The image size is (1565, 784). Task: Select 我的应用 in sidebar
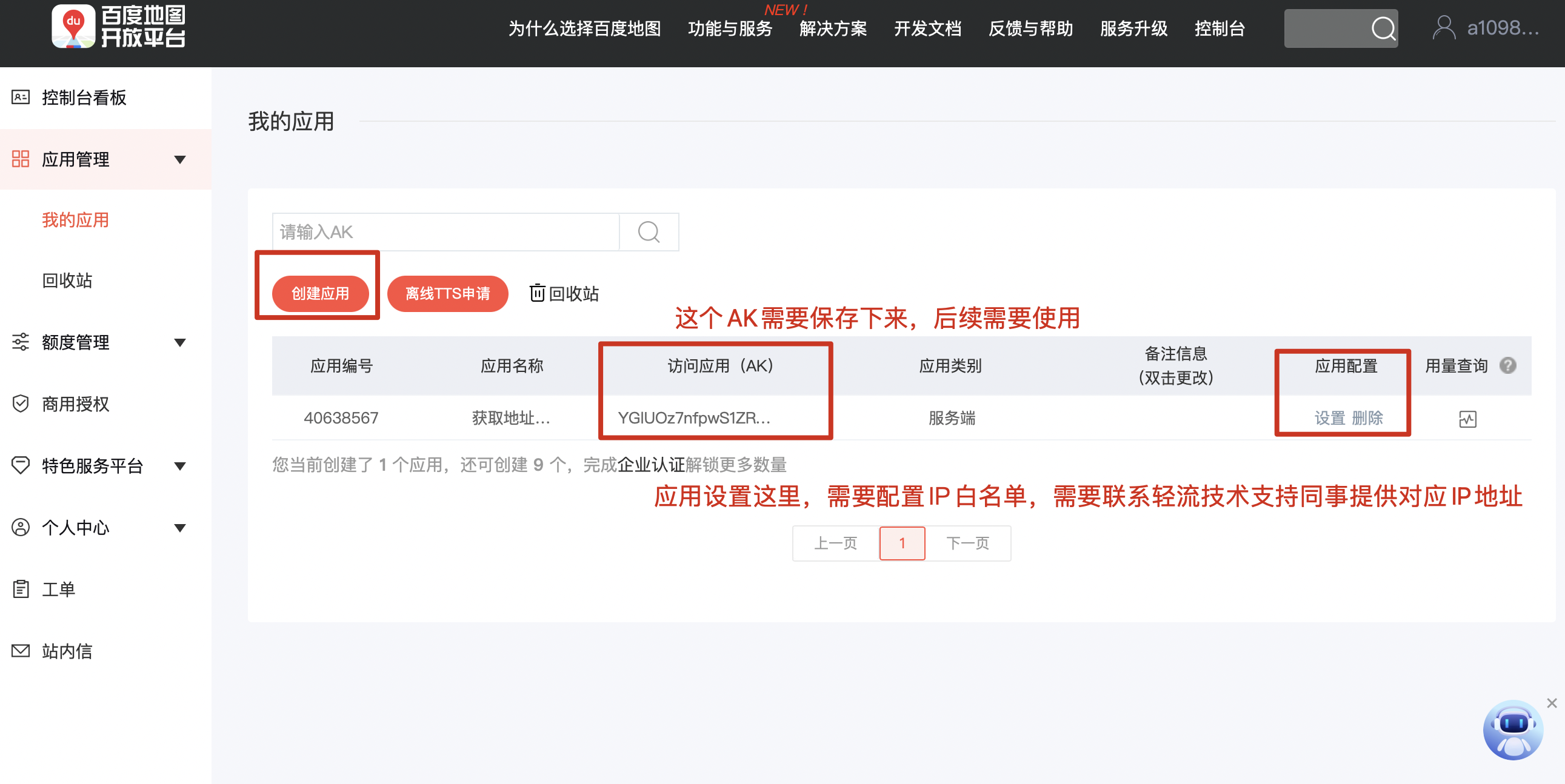click(75, 220)
